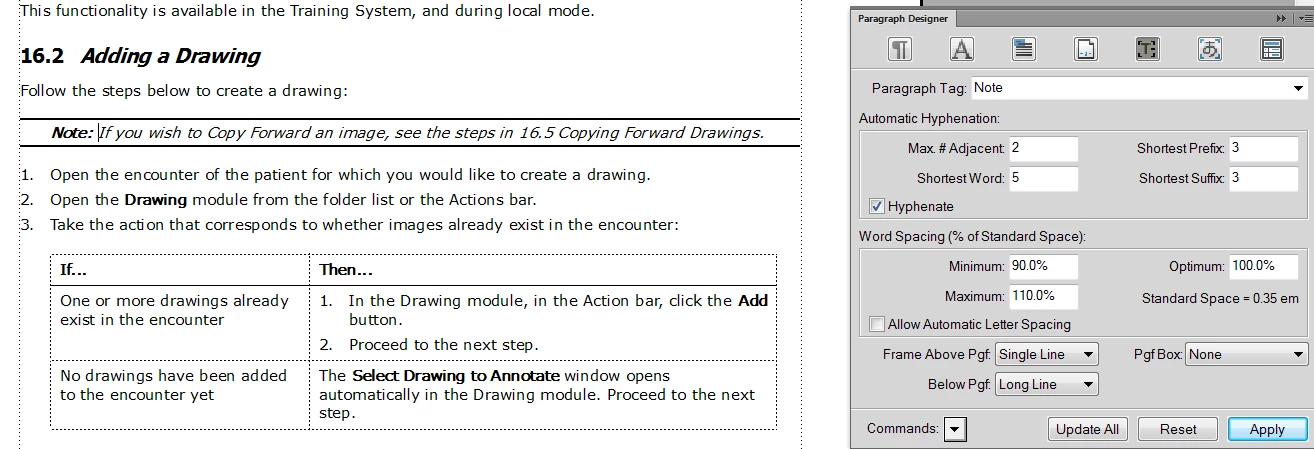This screenshot has width=1314, height=449.
Task: Open Basic paragraph properties (pilcrow icon)
Action: 900,49
